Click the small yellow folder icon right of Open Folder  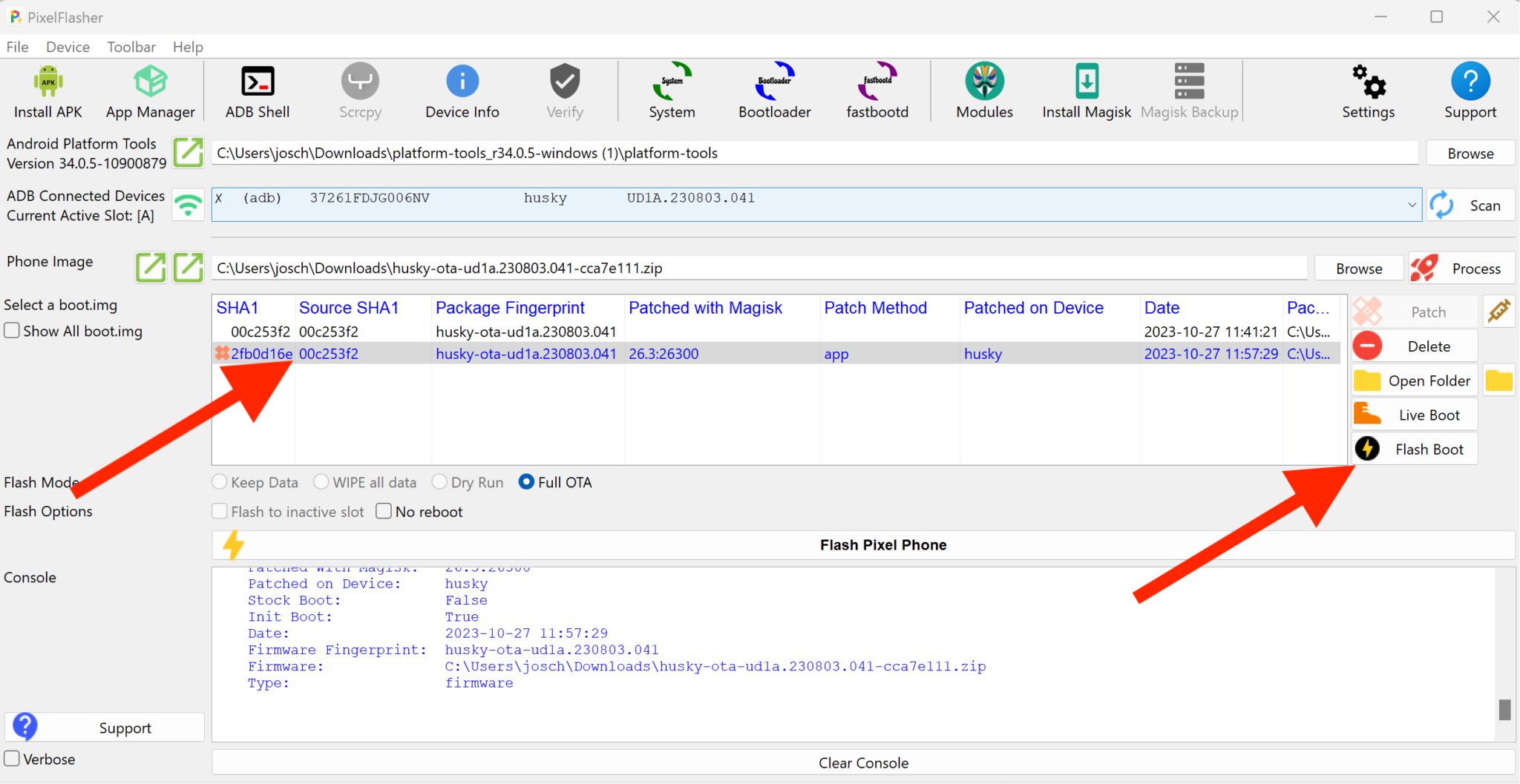(x=1499, y=381)
